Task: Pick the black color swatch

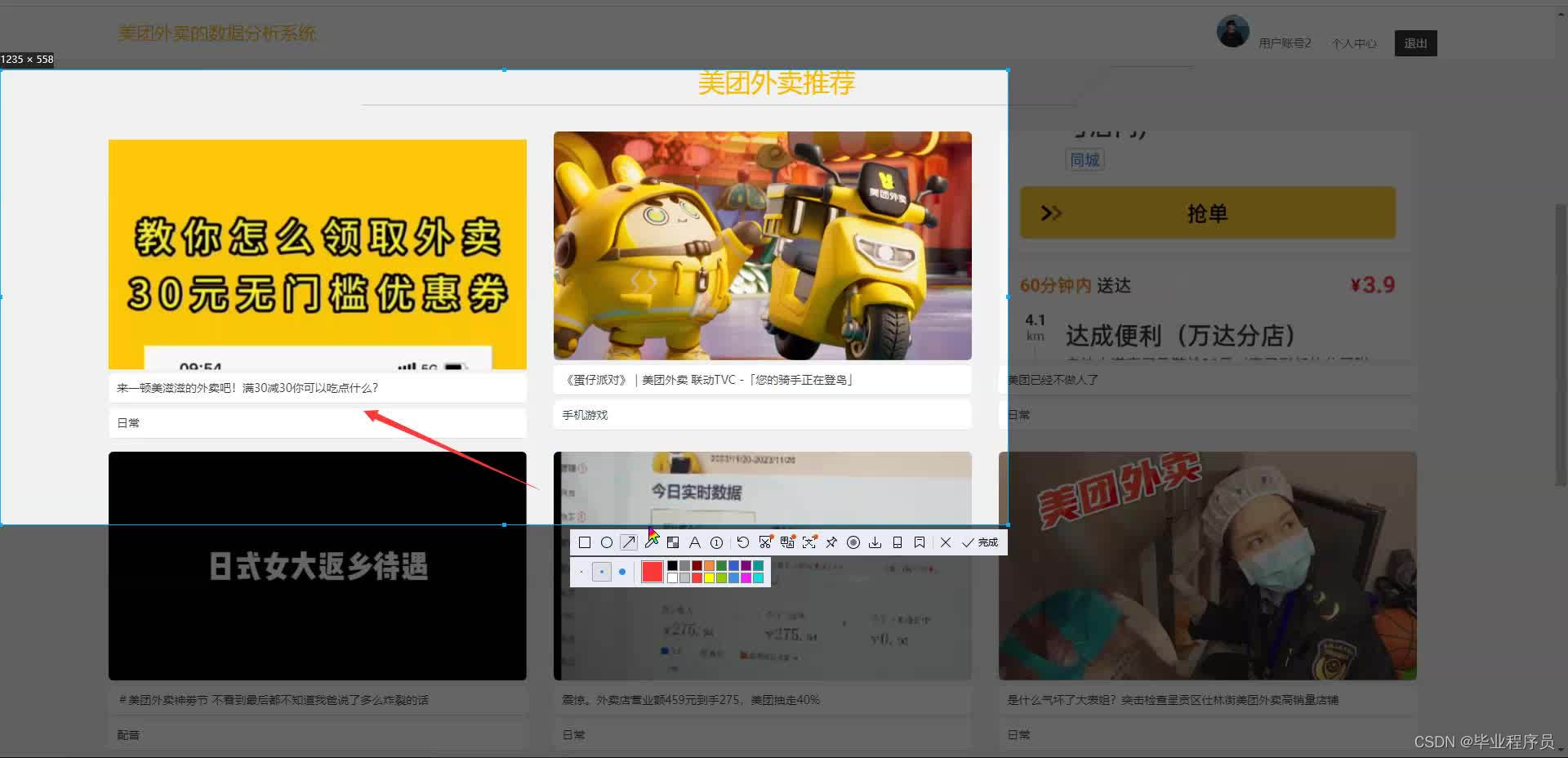Action: click(x=672, y=565)
